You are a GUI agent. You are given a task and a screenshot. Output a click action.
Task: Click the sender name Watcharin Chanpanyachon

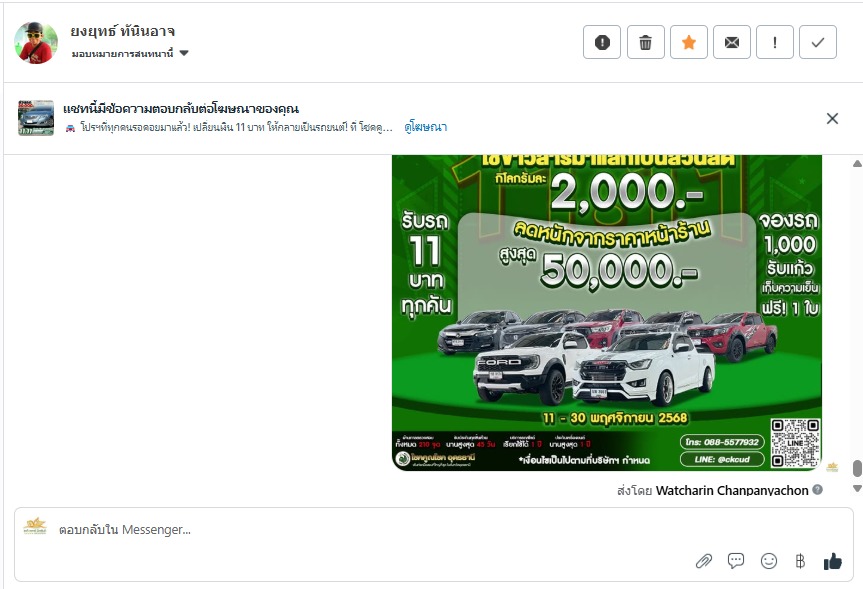coord(732,490)
